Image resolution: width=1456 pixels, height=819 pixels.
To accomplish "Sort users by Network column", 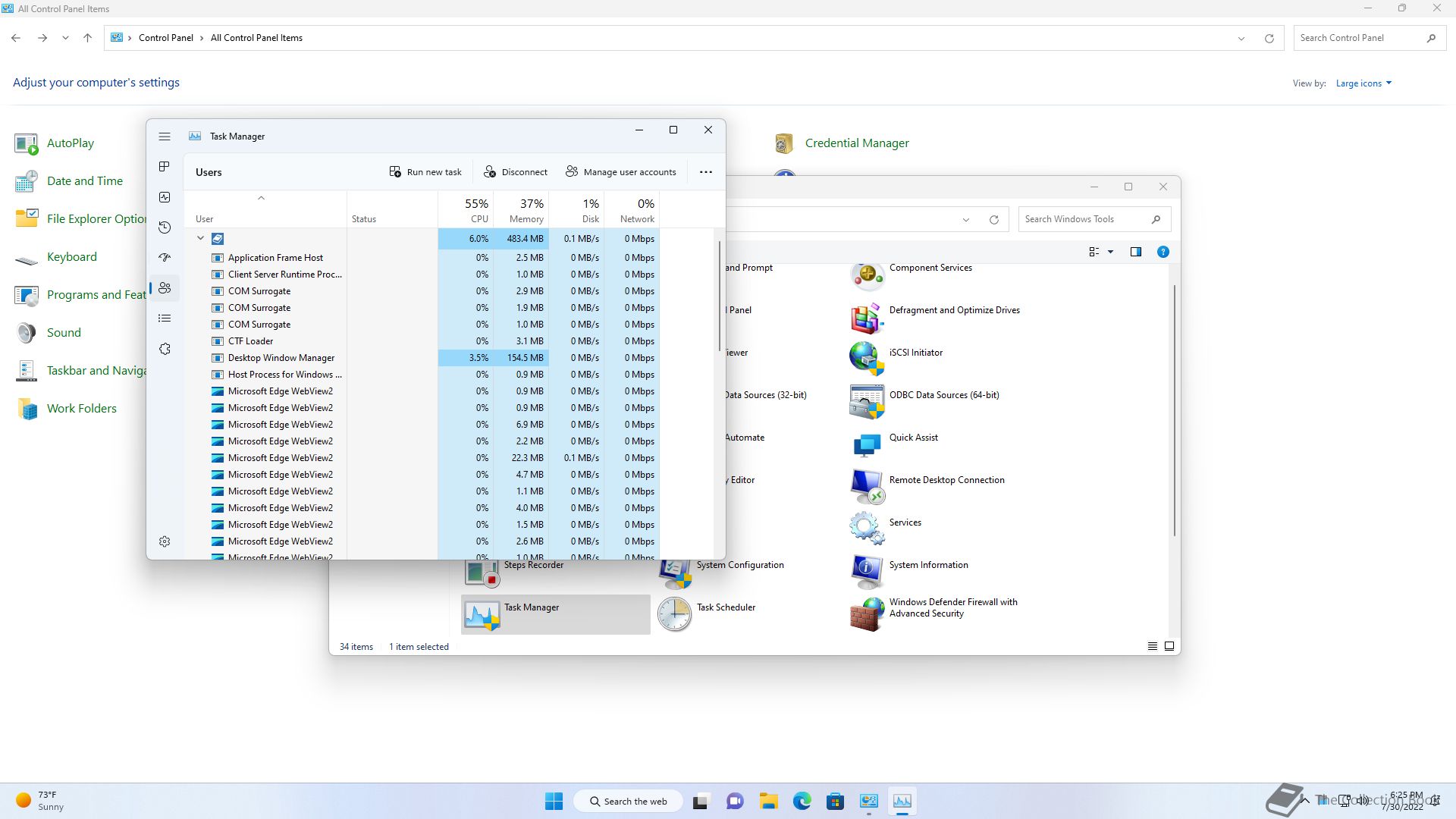I will (632, 210).
